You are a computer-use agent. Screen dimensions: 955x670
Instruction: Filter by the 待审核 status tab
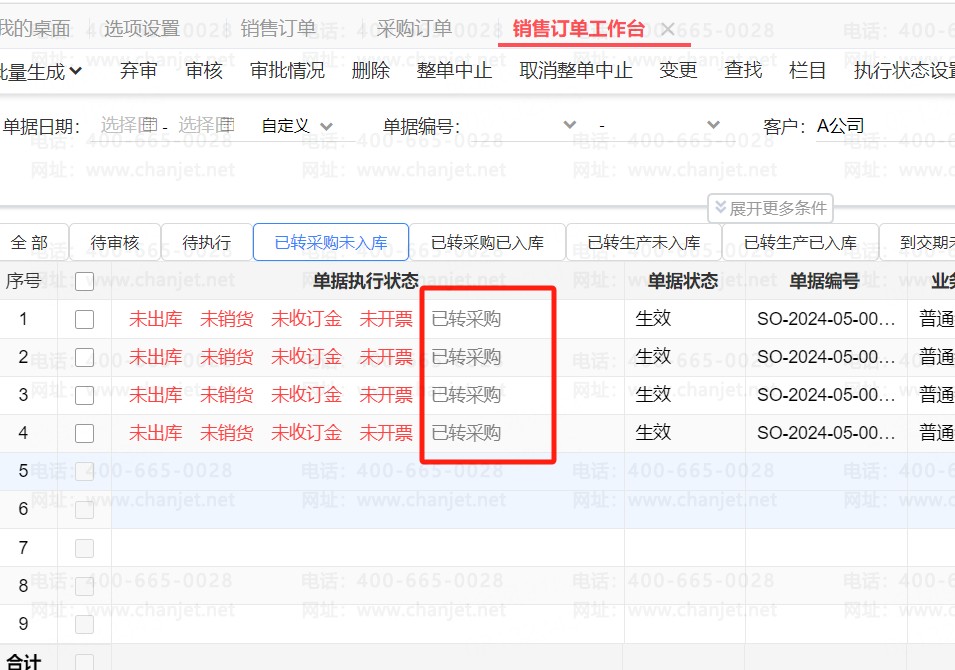(x=115, y=242)
